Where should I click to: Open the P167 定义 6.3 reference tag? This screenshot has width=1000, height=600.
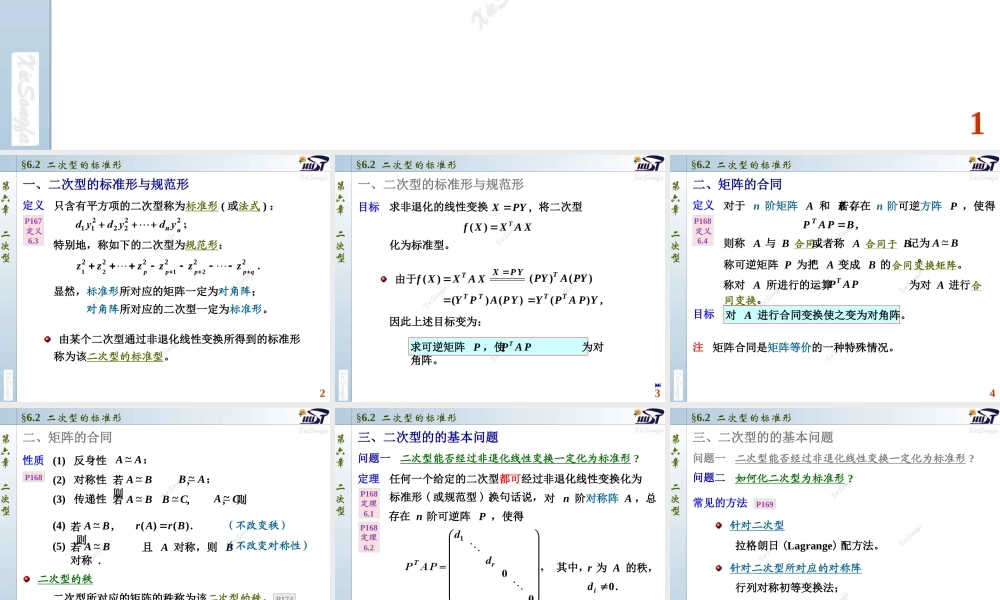tap(33, 230)
